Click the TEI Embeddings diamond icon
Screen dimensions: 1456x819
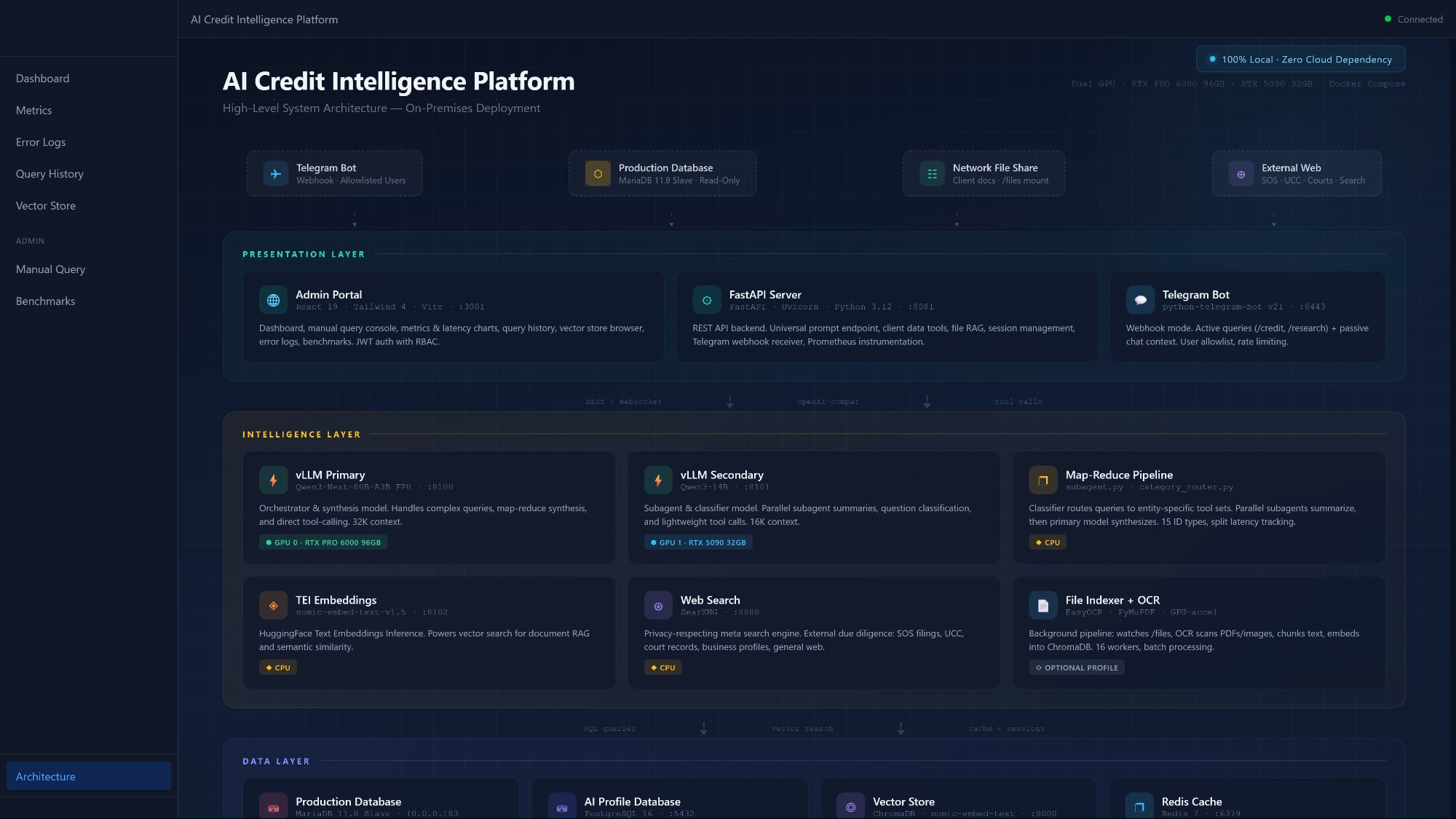click(273, 606)
